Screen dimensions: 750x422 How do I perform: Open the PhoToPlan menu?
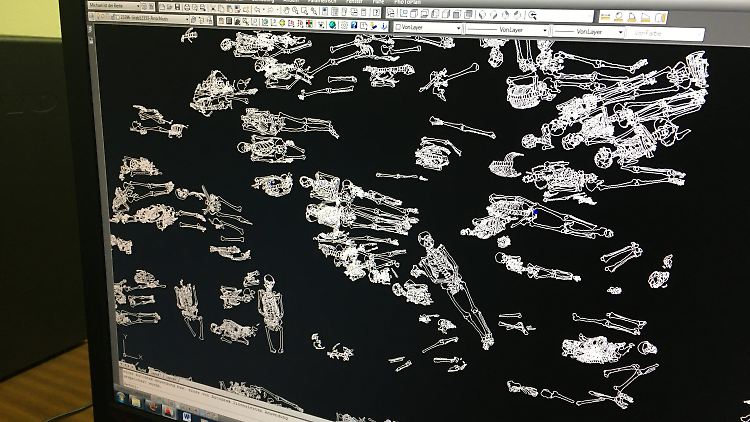coord(408,2)
